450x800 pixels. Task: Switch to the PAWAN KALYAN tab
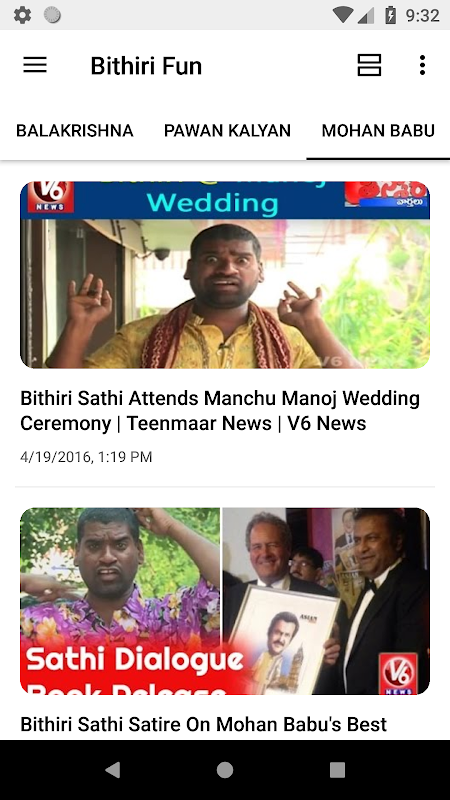[x=228, y=131]
